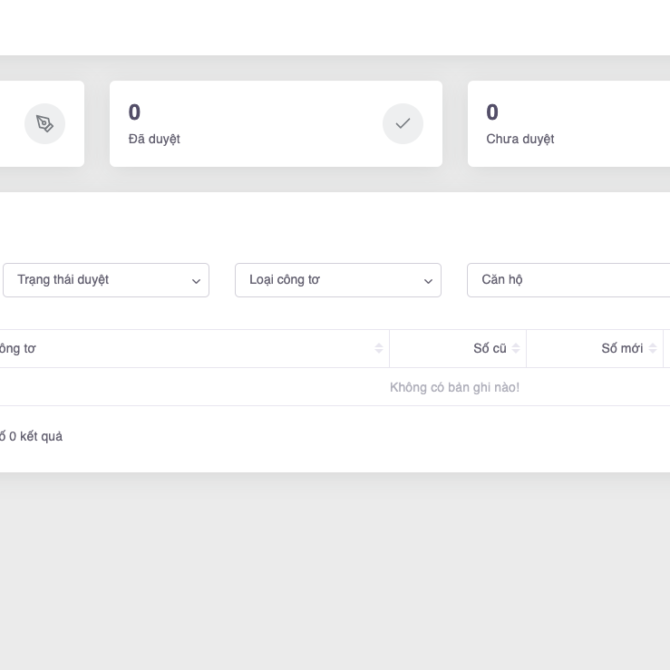Image resolution: width=670 pixels, height=670 pixels.
Task: Click the 0 count above Đã duyệt
Action: point(134,112)
